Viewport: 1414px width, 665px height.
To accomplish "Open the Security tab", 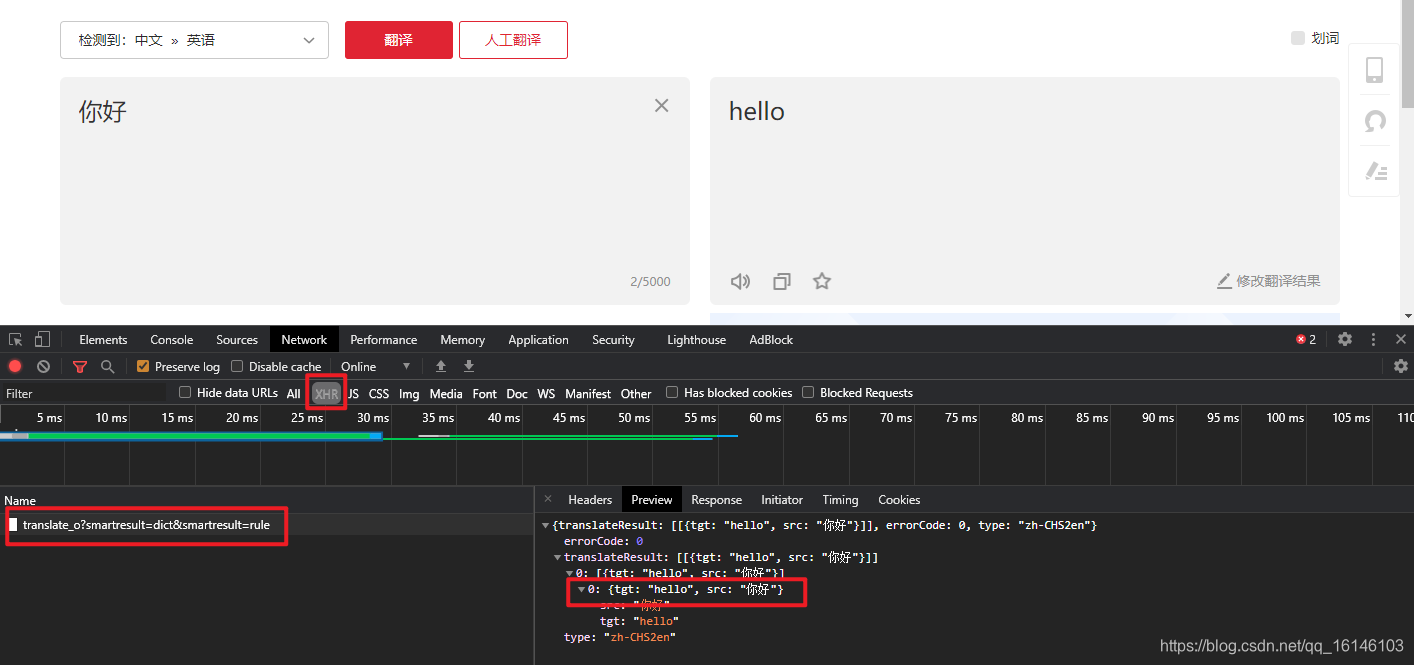I will 613,340.
